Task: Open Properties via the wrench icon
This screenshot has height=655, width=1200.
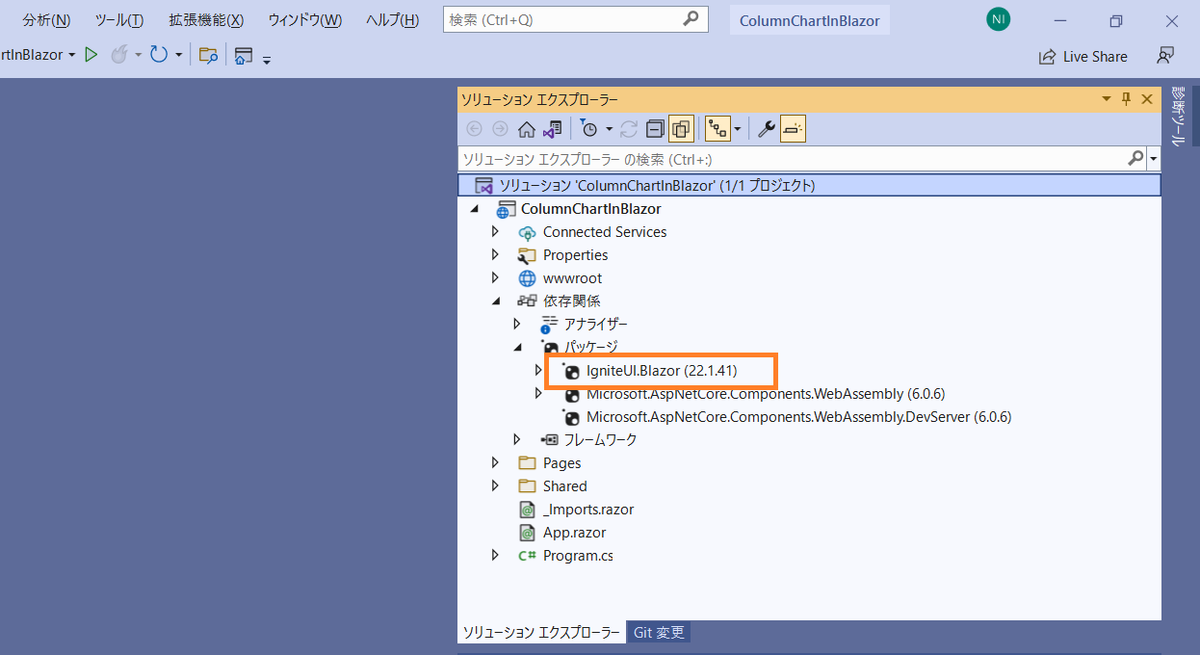Action: (766, 128)
